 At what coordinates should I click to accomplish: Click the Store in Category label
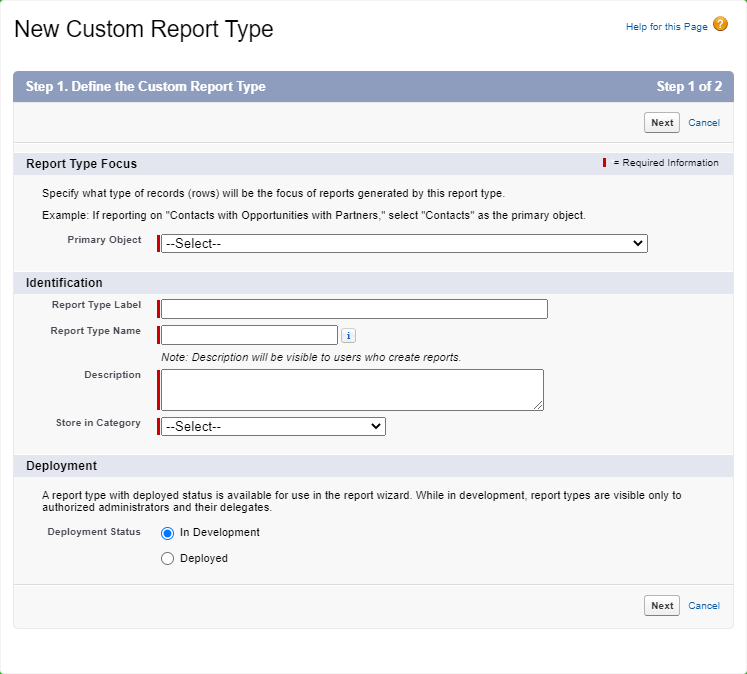click(x=98, y=423)
